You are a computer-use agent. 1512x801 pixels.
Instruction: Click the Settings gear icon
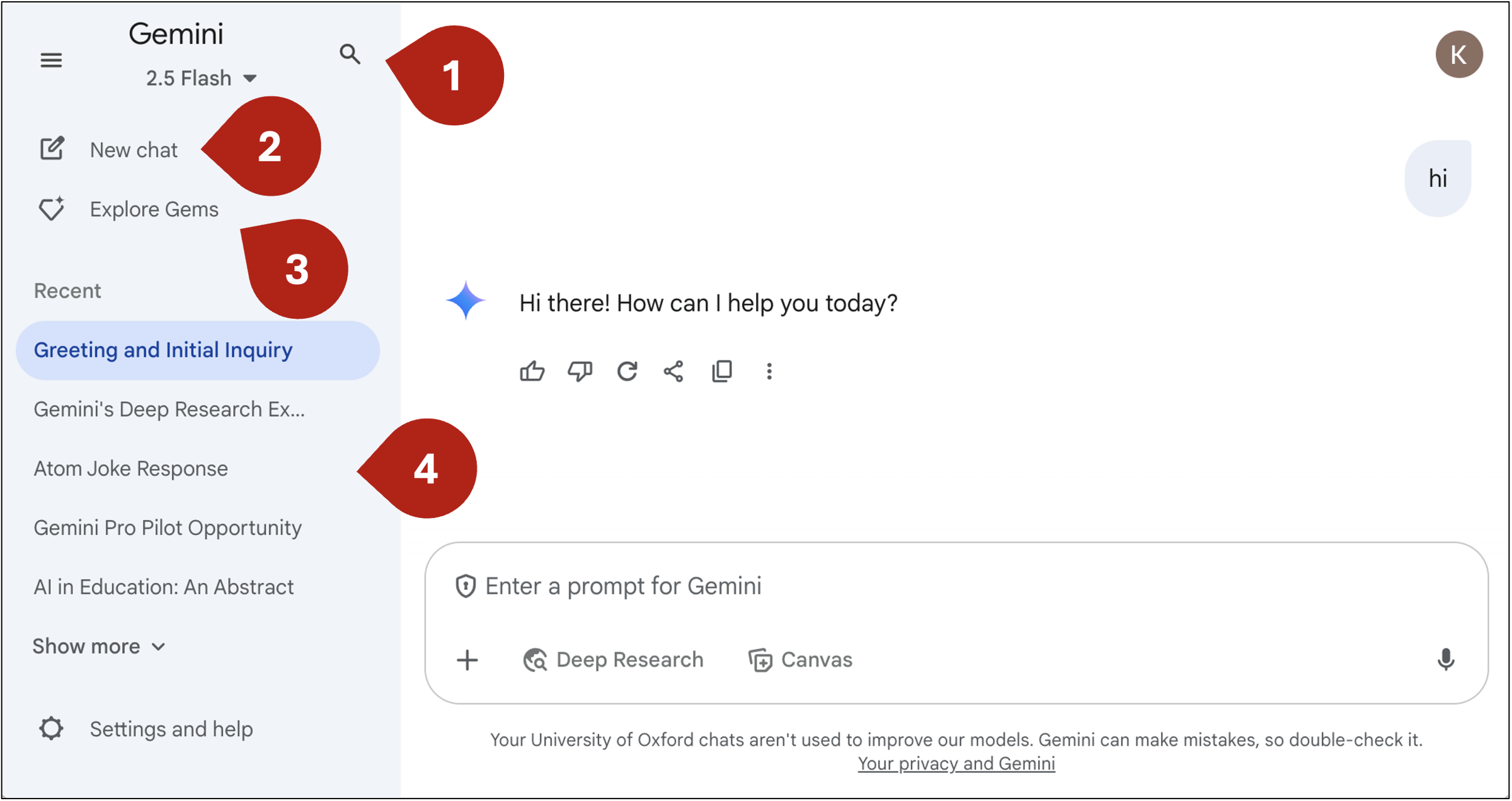[51, 729]
